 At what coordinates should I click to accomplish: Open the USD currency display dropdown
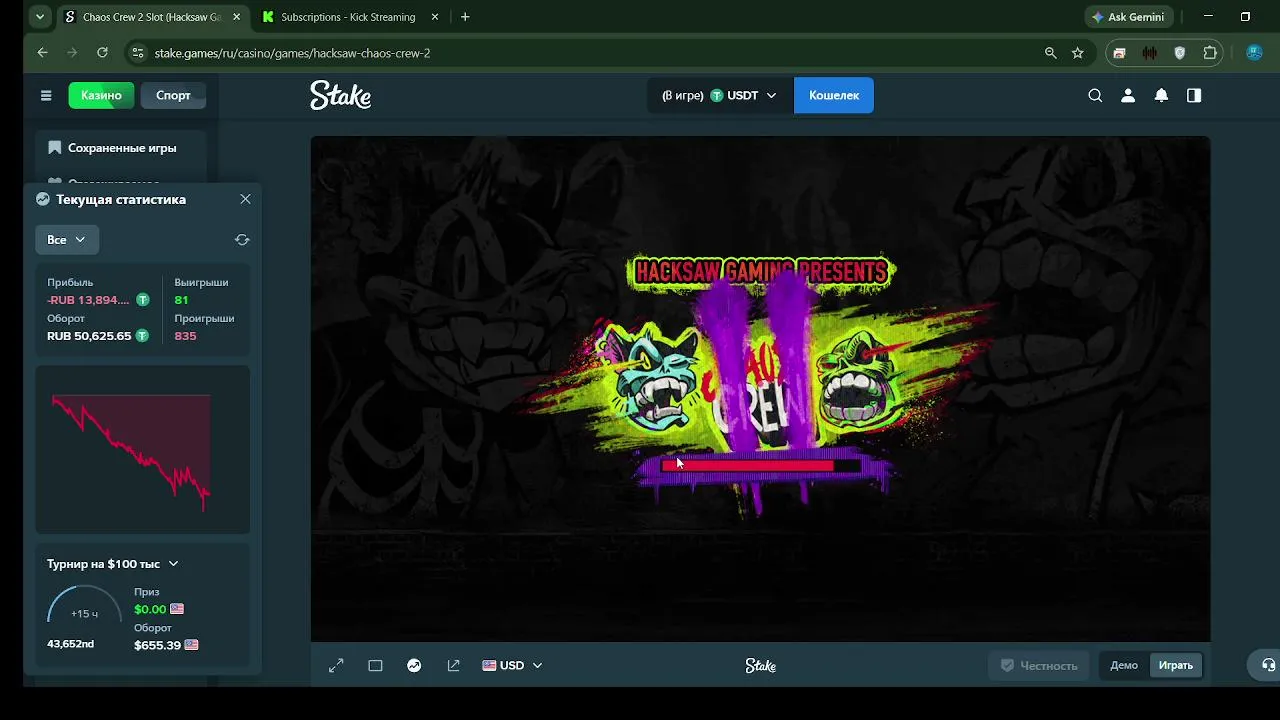click(512, 666)
